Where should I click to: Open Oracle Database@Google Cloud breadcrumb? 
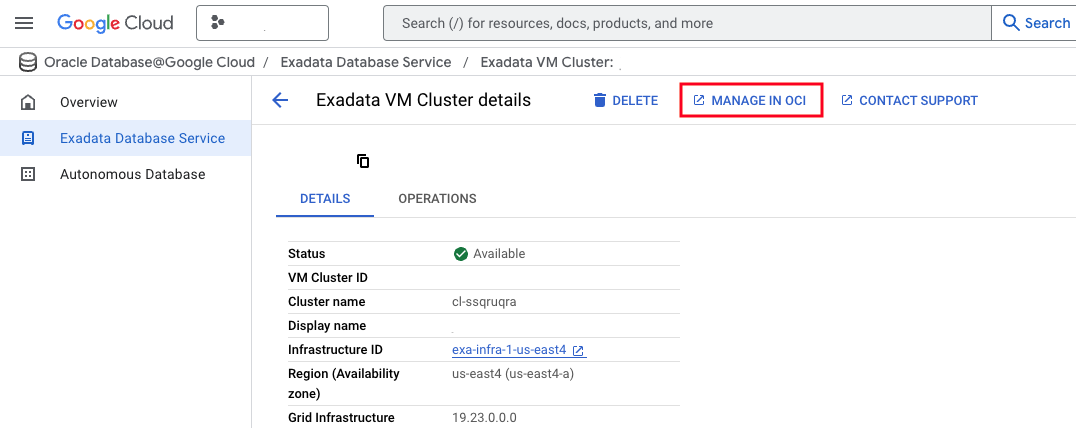[149, 62]
